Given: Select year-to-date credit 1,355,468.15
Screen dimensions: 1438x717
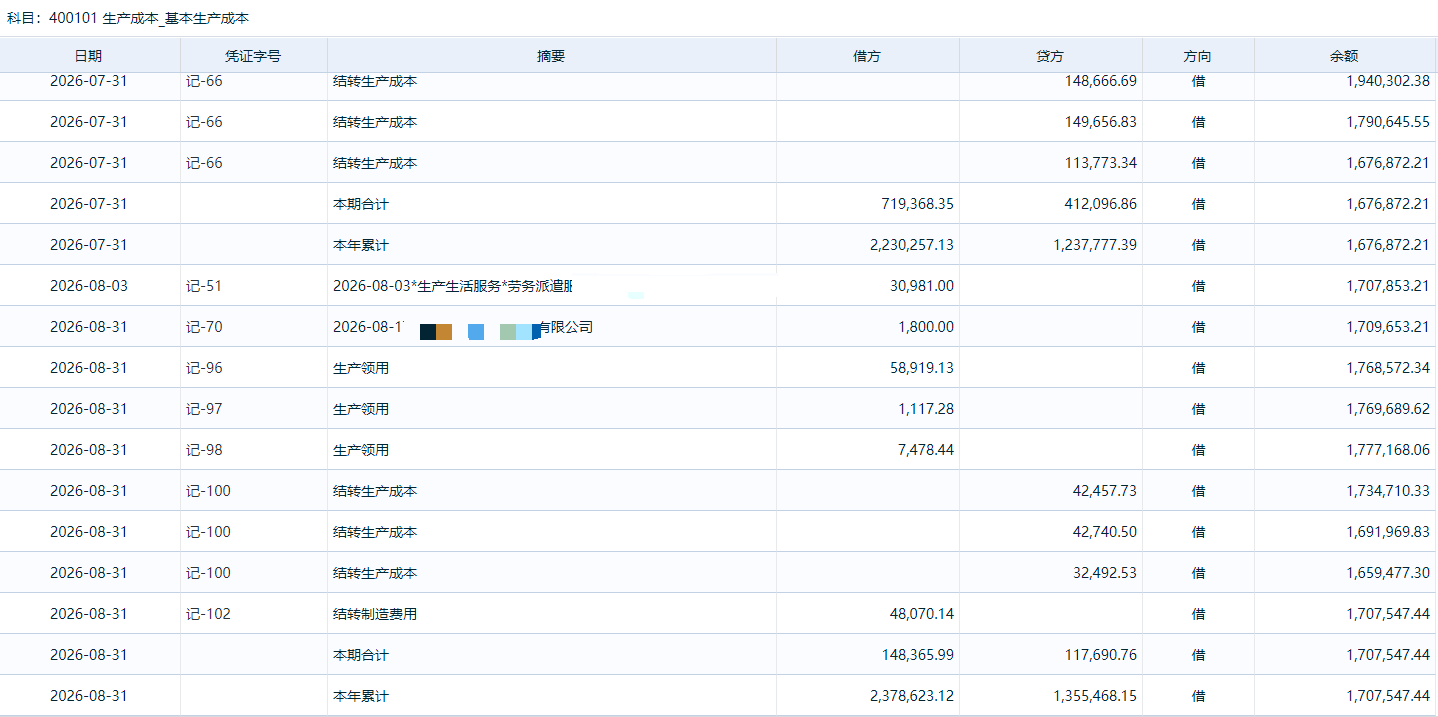Looking at the screenshot, I should tap(1095, 696).
